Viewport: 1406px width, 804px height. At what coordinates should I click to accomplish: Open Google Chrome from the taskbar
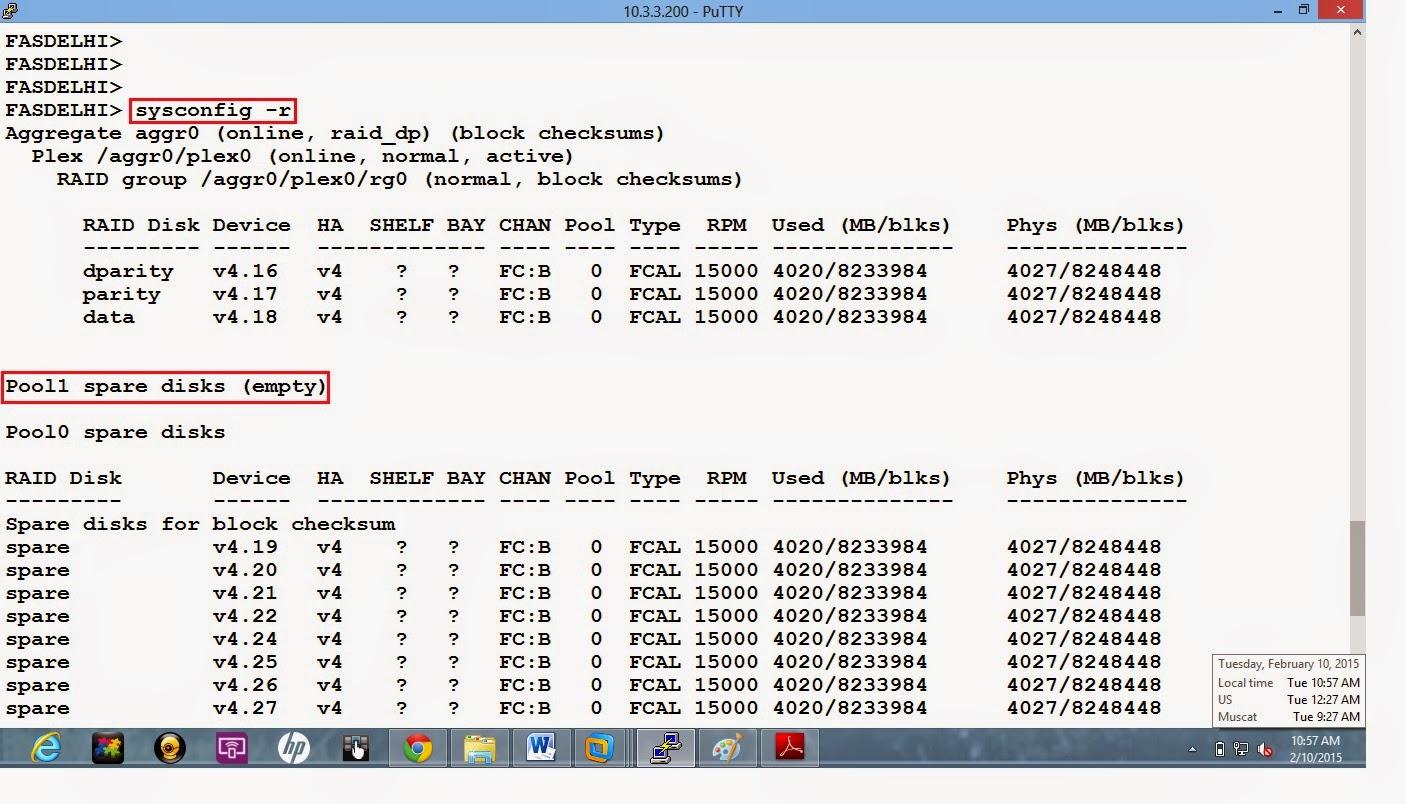coord(417,747)
